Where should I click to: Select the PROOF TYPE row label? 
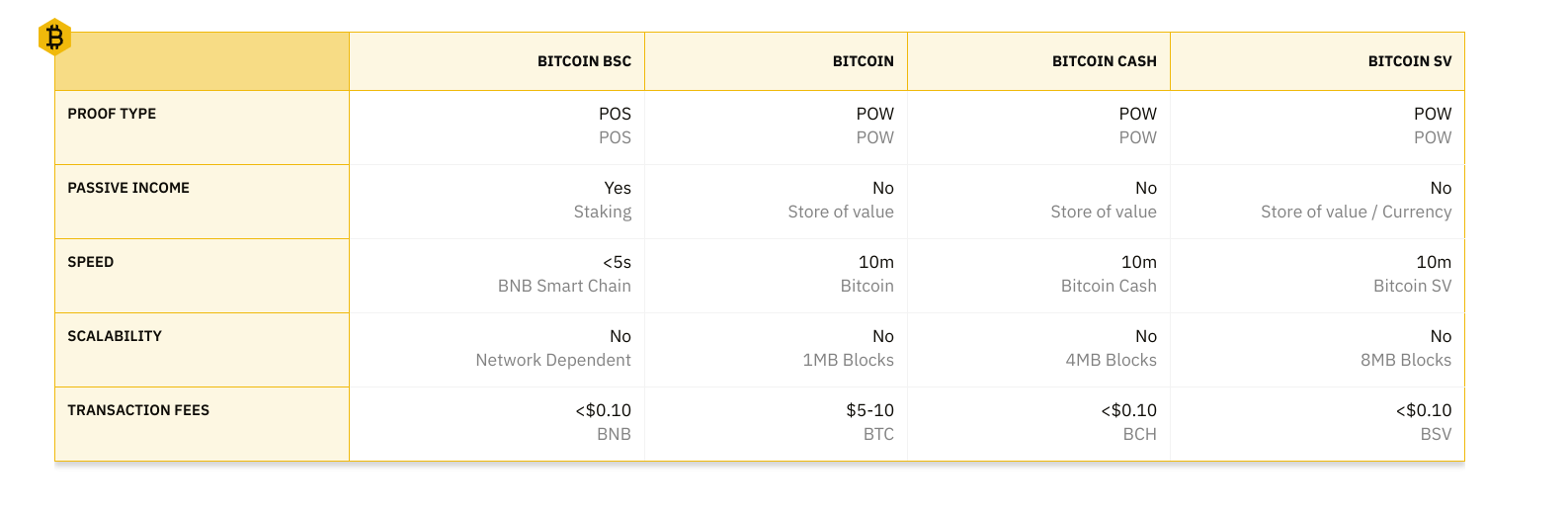coord(112,114)
